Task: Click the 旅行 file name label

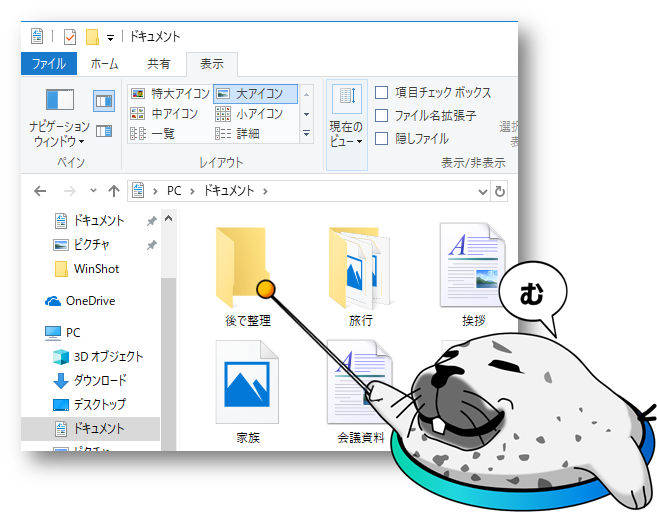Action: click(x=361, y=321)
